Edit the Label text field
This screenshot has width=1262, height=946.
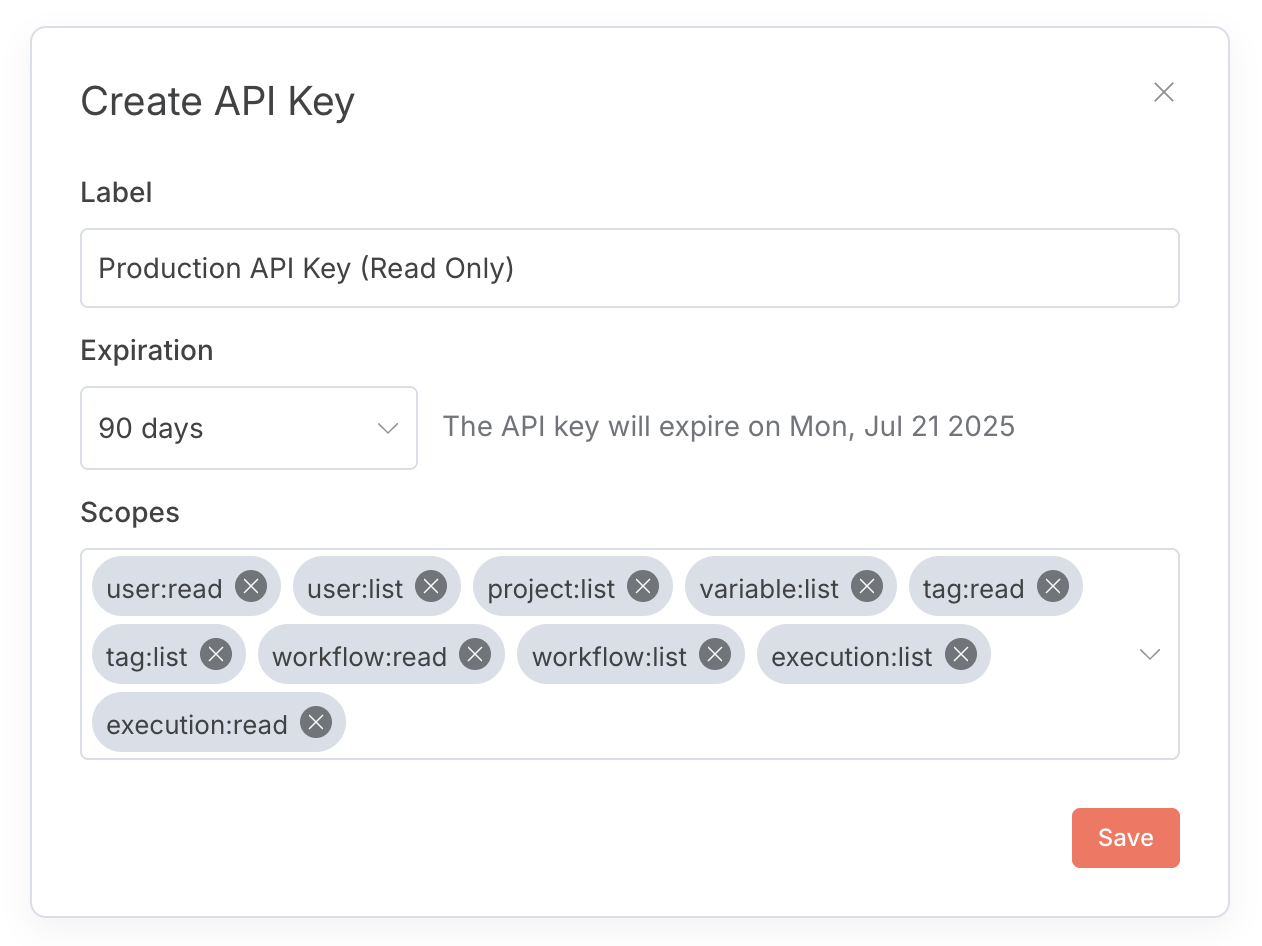coord(629,267)
